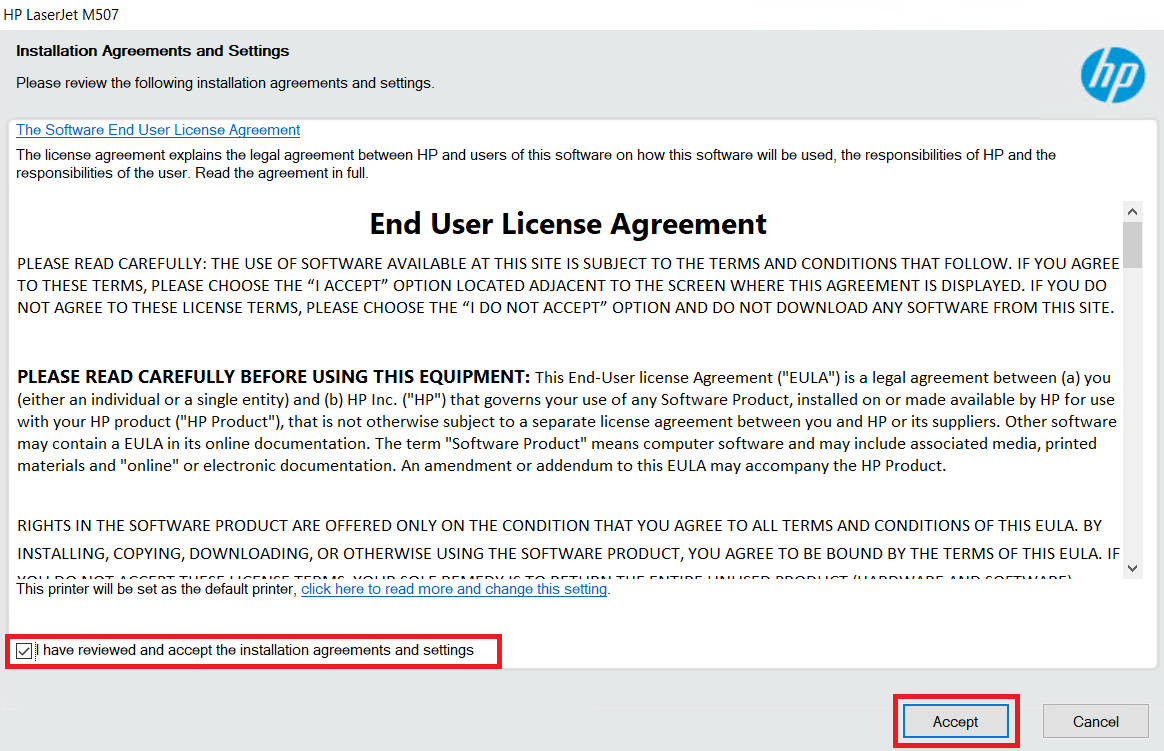Click the 'The license agreement explains' description text
The image size is (1164, 751).
pos(536,164)
